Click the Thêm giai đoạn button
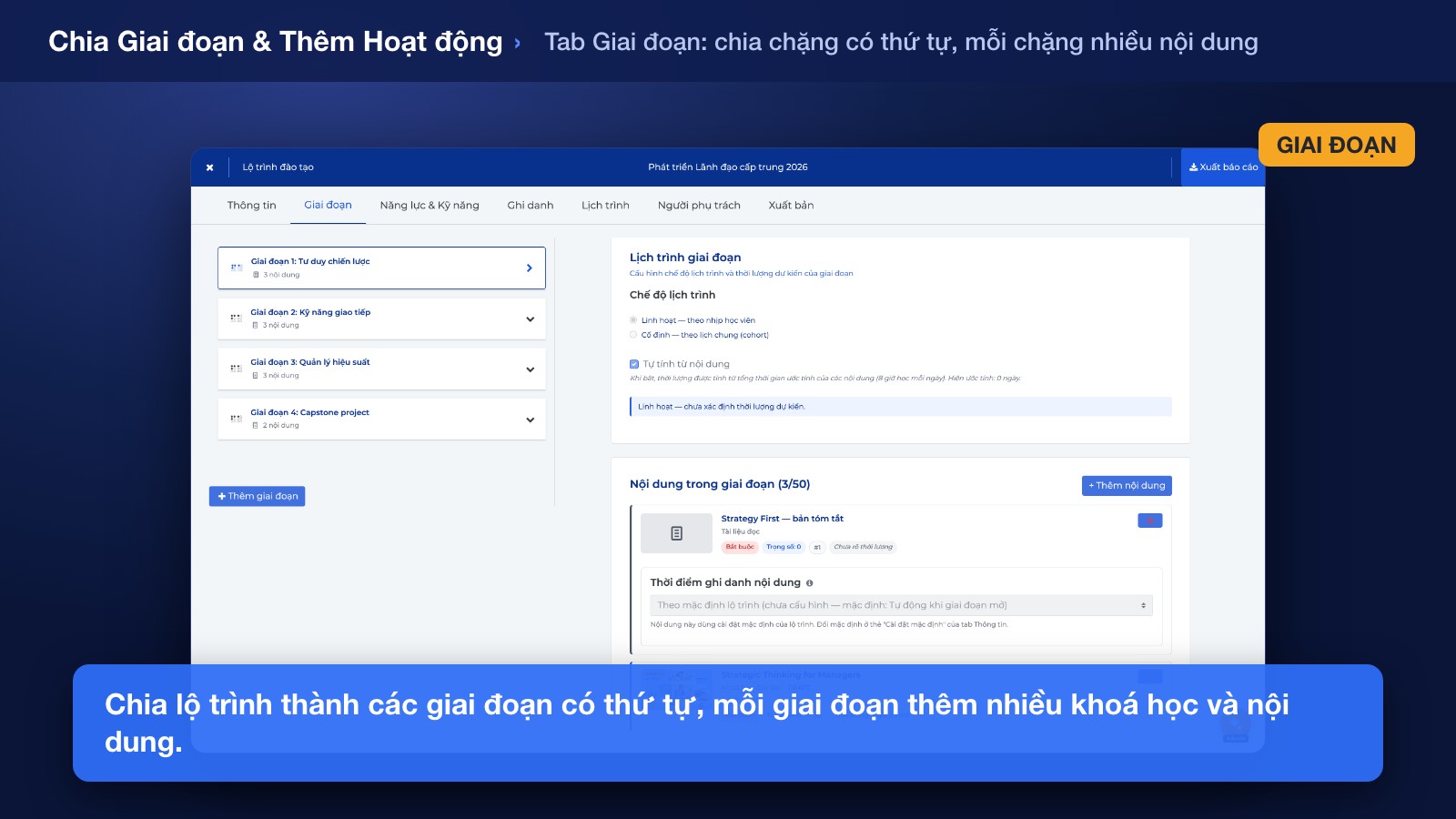 coord(258,496)
